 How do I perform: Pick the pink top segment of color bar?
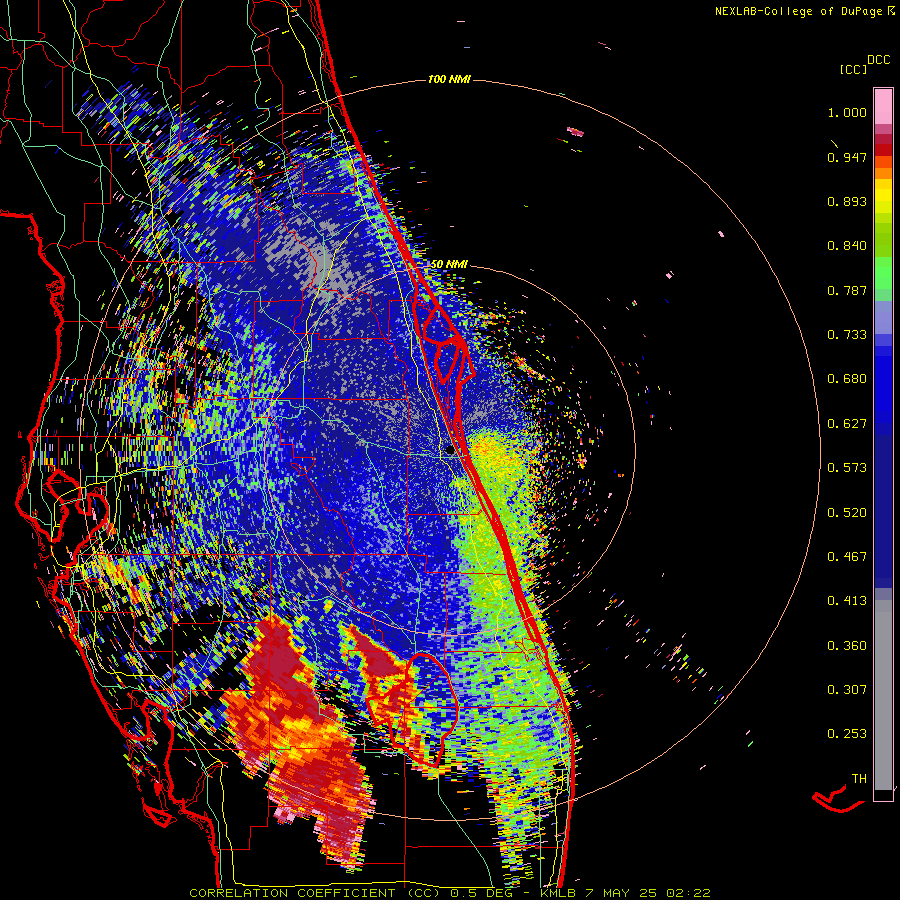[883, 106]
